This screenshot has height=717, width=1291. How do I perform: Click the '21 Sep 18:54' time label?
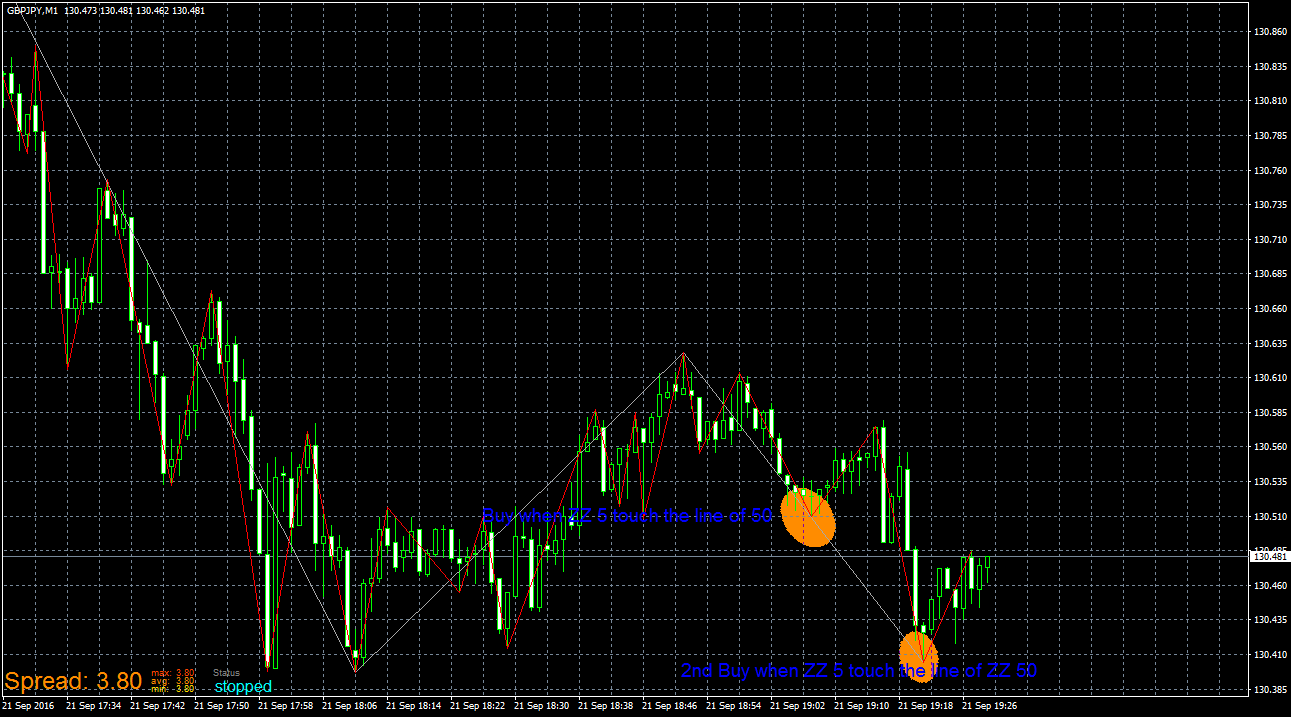tap(733, 706)
